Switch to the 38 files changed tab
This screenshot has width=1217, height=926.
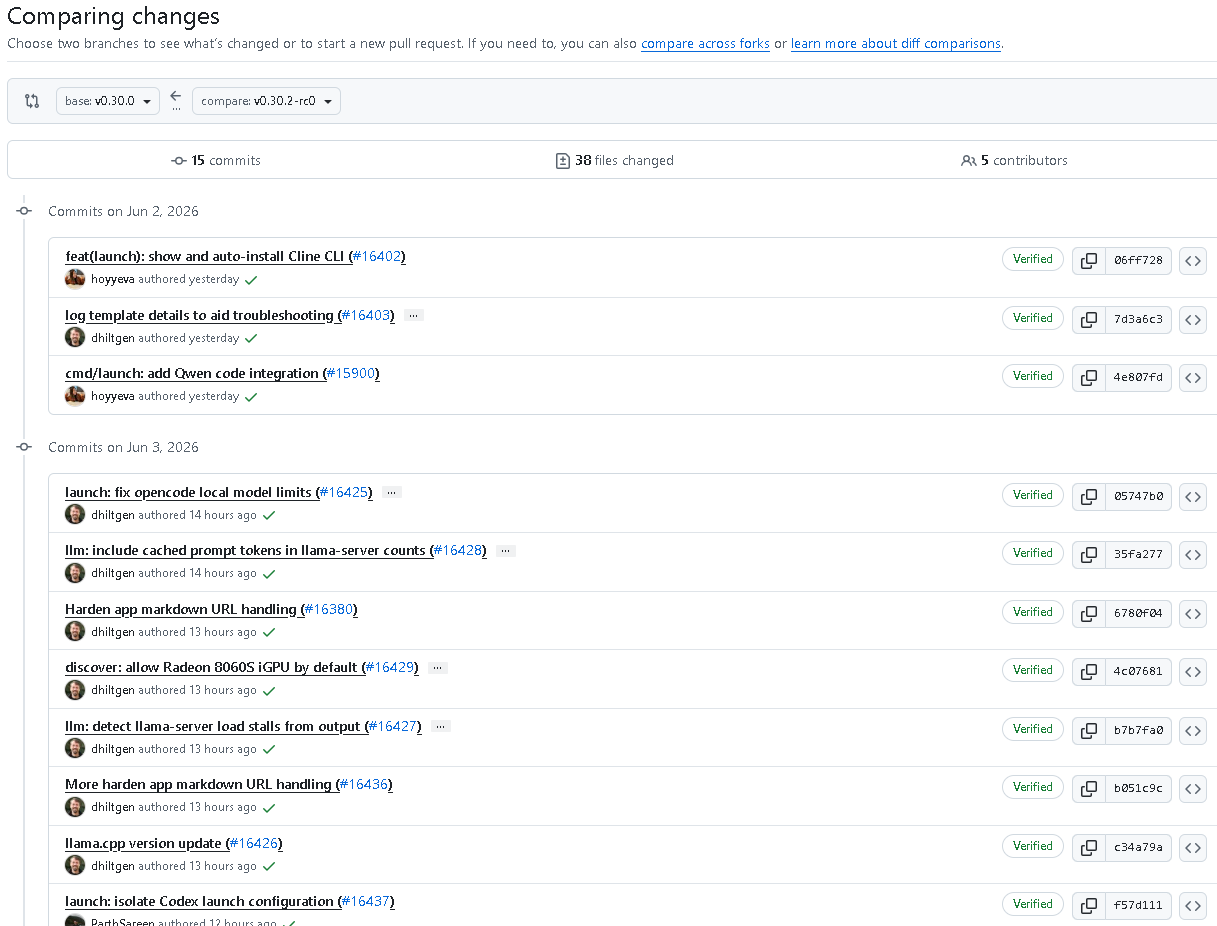[x=615, y=160]
